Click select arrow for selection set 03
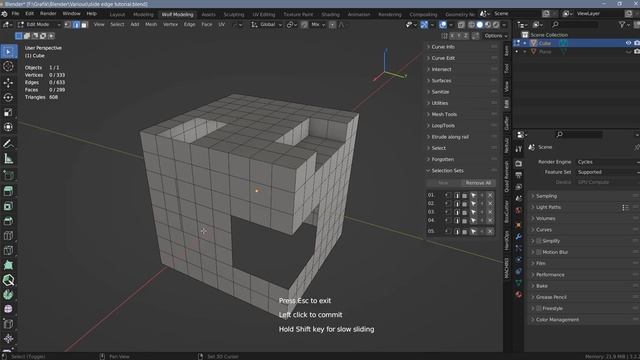This screenshot has height=360, width=640. pyautogui.click(x=473, y=212)
